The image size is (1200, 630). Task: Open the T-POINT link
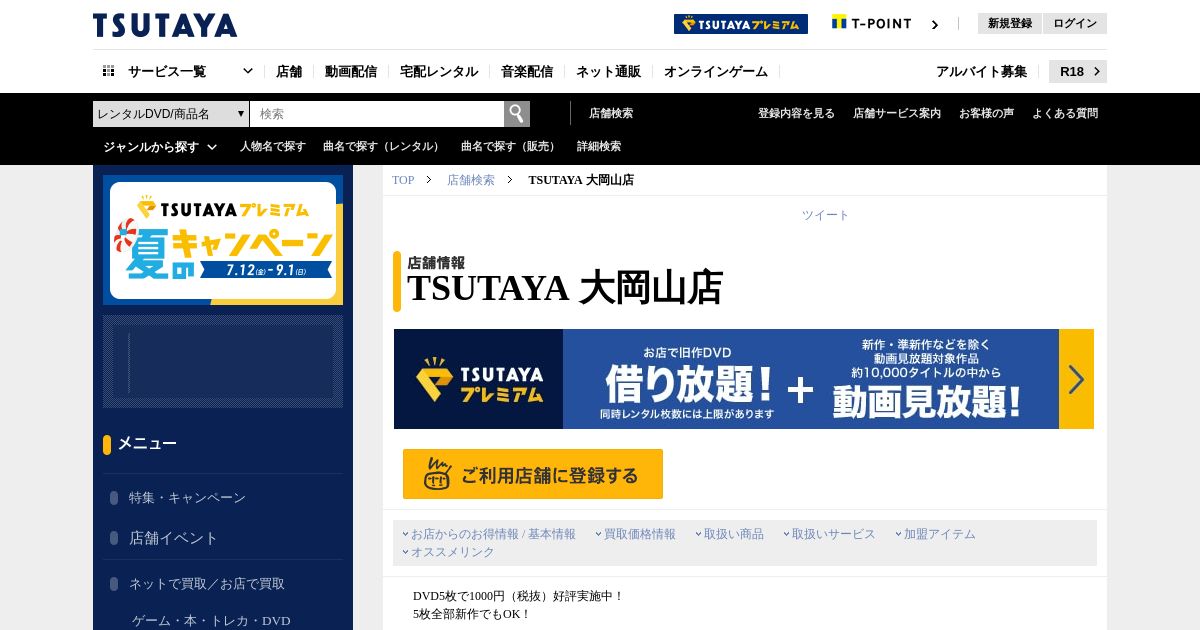(x=872, y=23)
